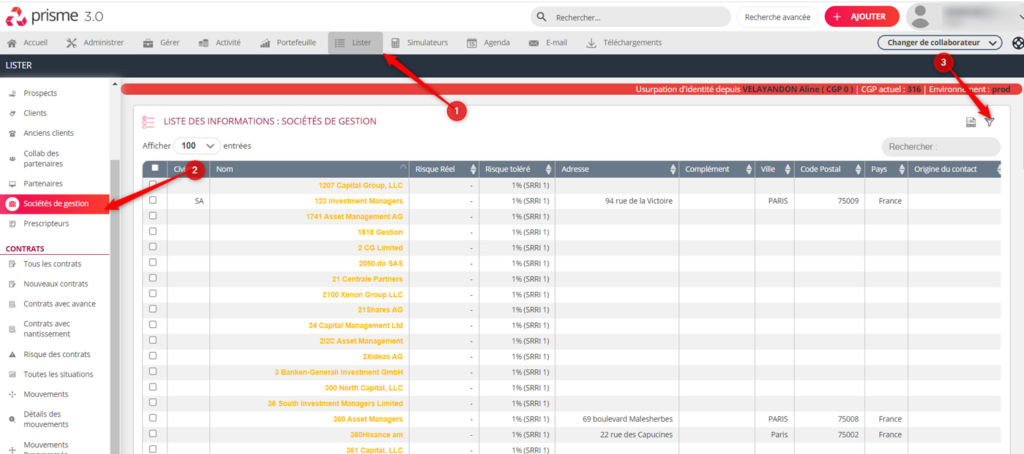Screen dimensions: 1024x454
Task: Tick the checkbox for the 360 Asset Managers row
Action: tap(153, 418)
